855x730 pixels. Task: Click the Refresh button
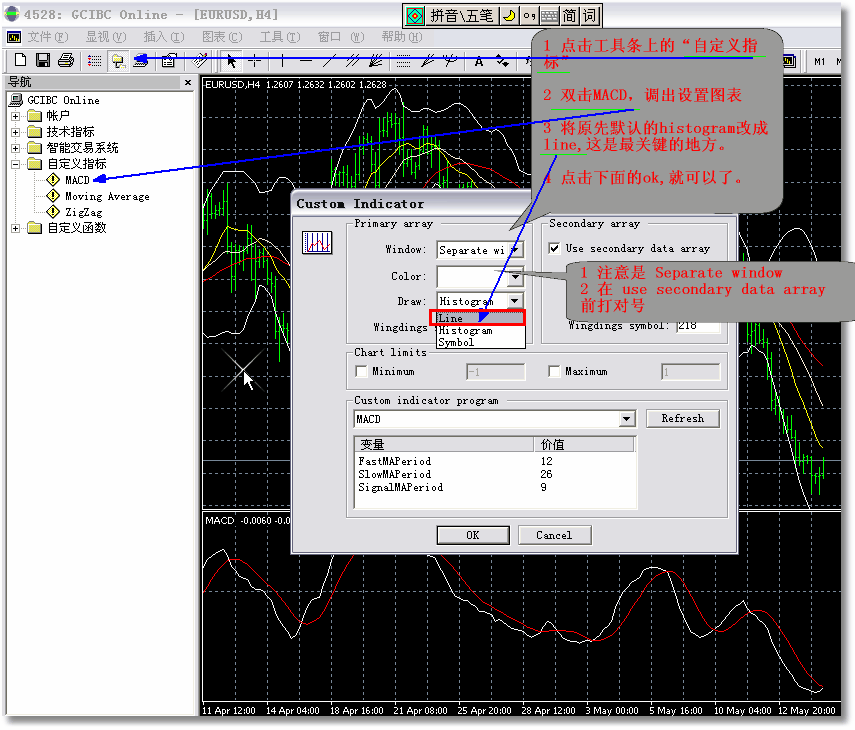point(682,419)
